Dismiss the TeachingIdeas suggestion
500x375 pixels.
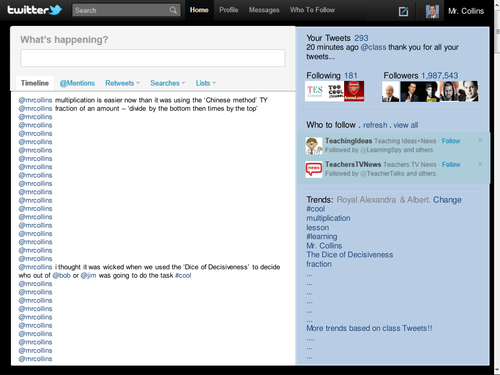[480, 140]
